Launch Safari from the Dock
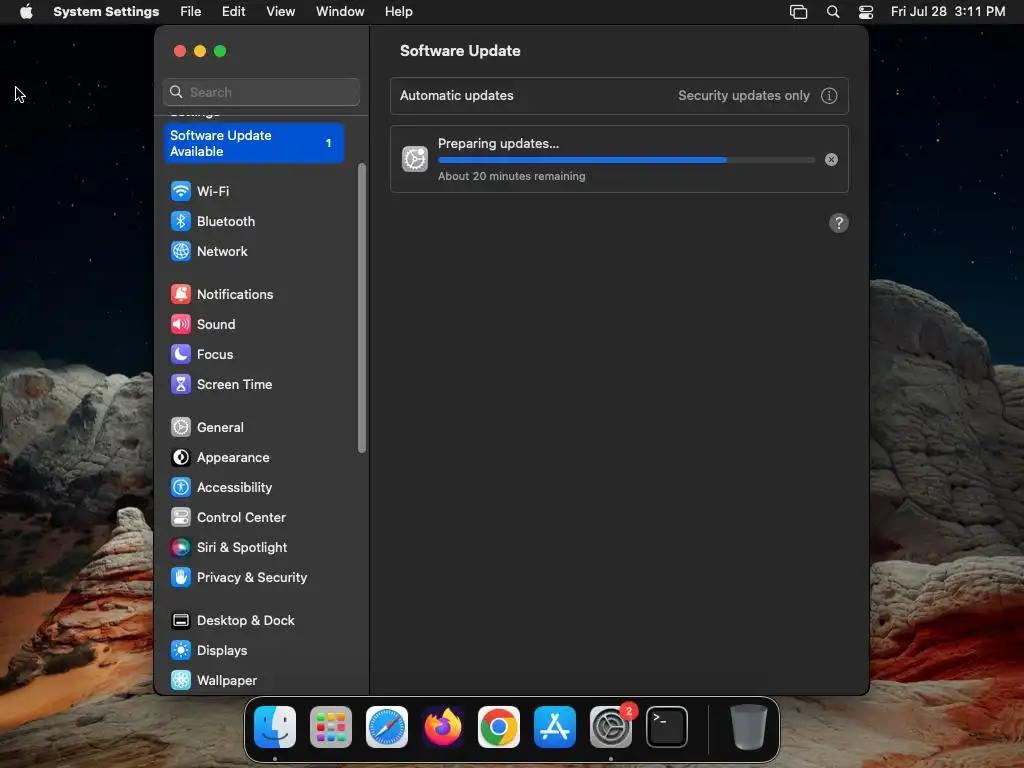 coord(387,726)
